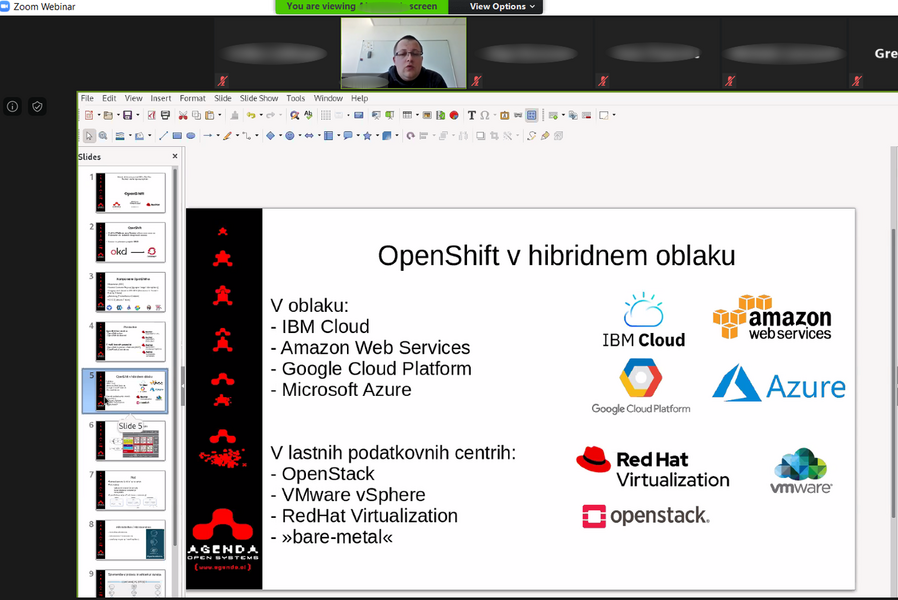Image resolution: width=898 pixels, height=600 pixels.
Task: Select the Zoom magnifier tool
Action: [x=103, y=136]
